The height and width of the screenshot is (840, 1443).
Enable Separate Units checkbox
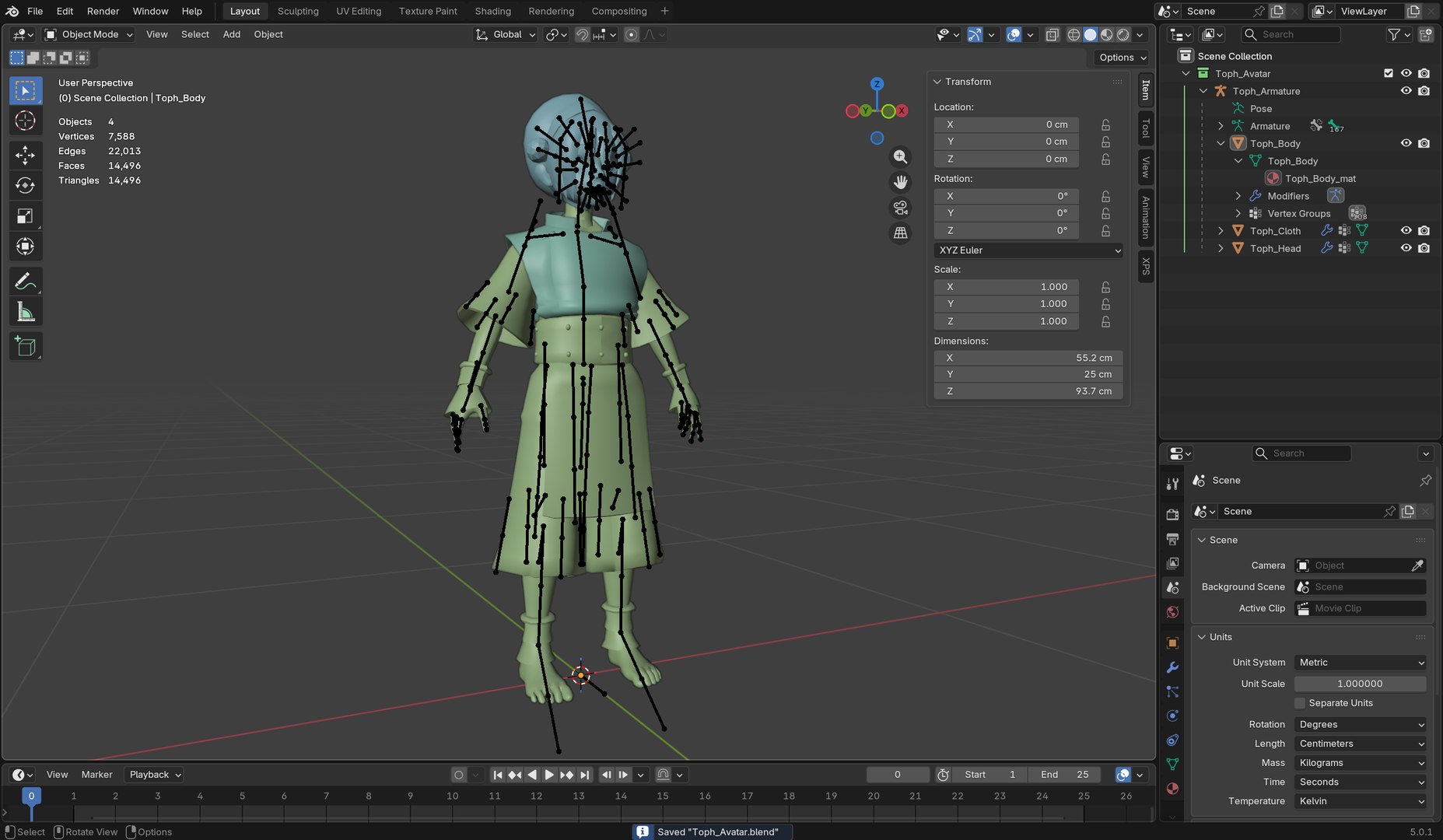tap(1299, 703)
